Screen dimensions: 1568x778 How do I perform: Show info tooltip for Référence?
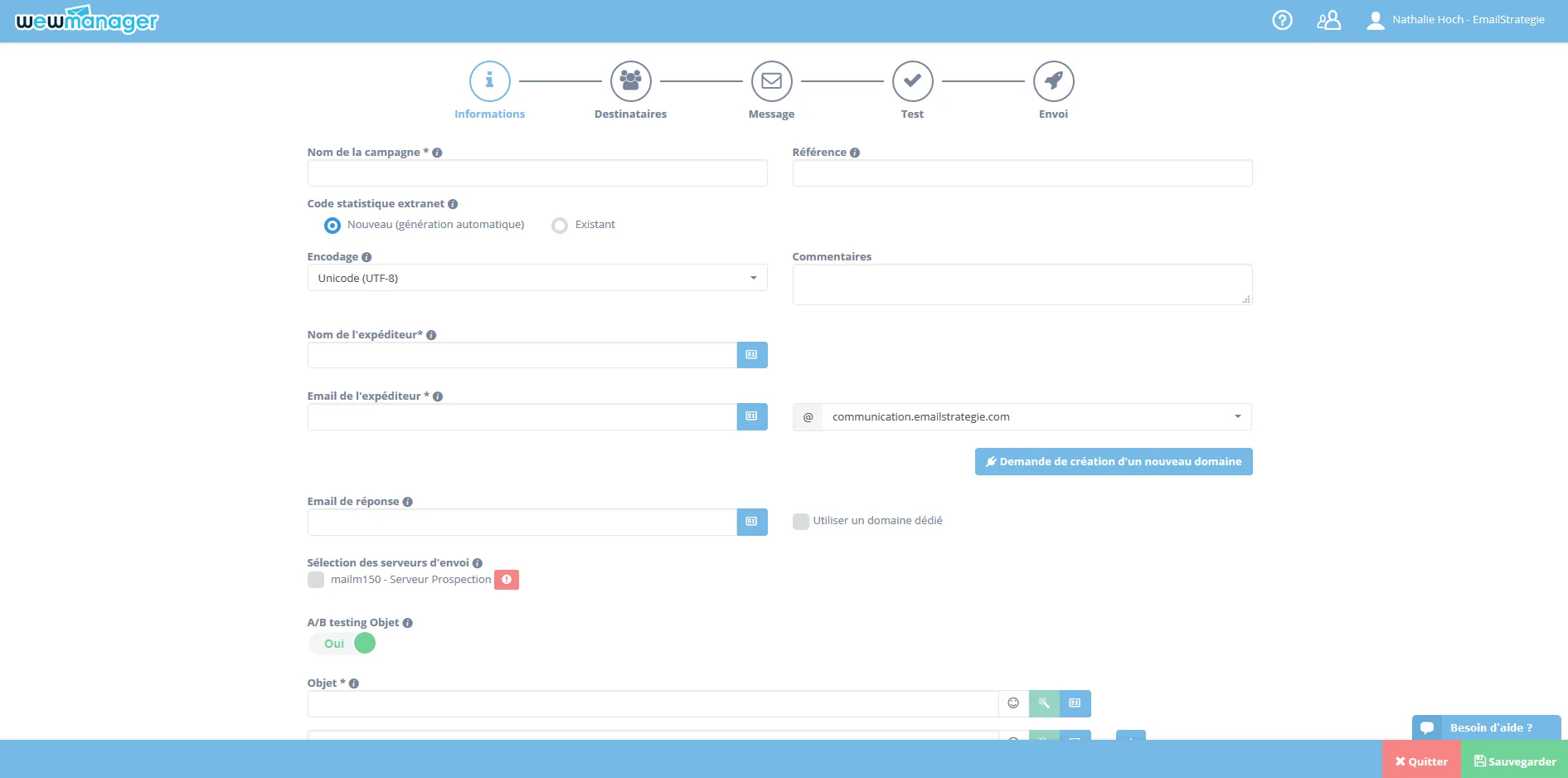(855, 153)
